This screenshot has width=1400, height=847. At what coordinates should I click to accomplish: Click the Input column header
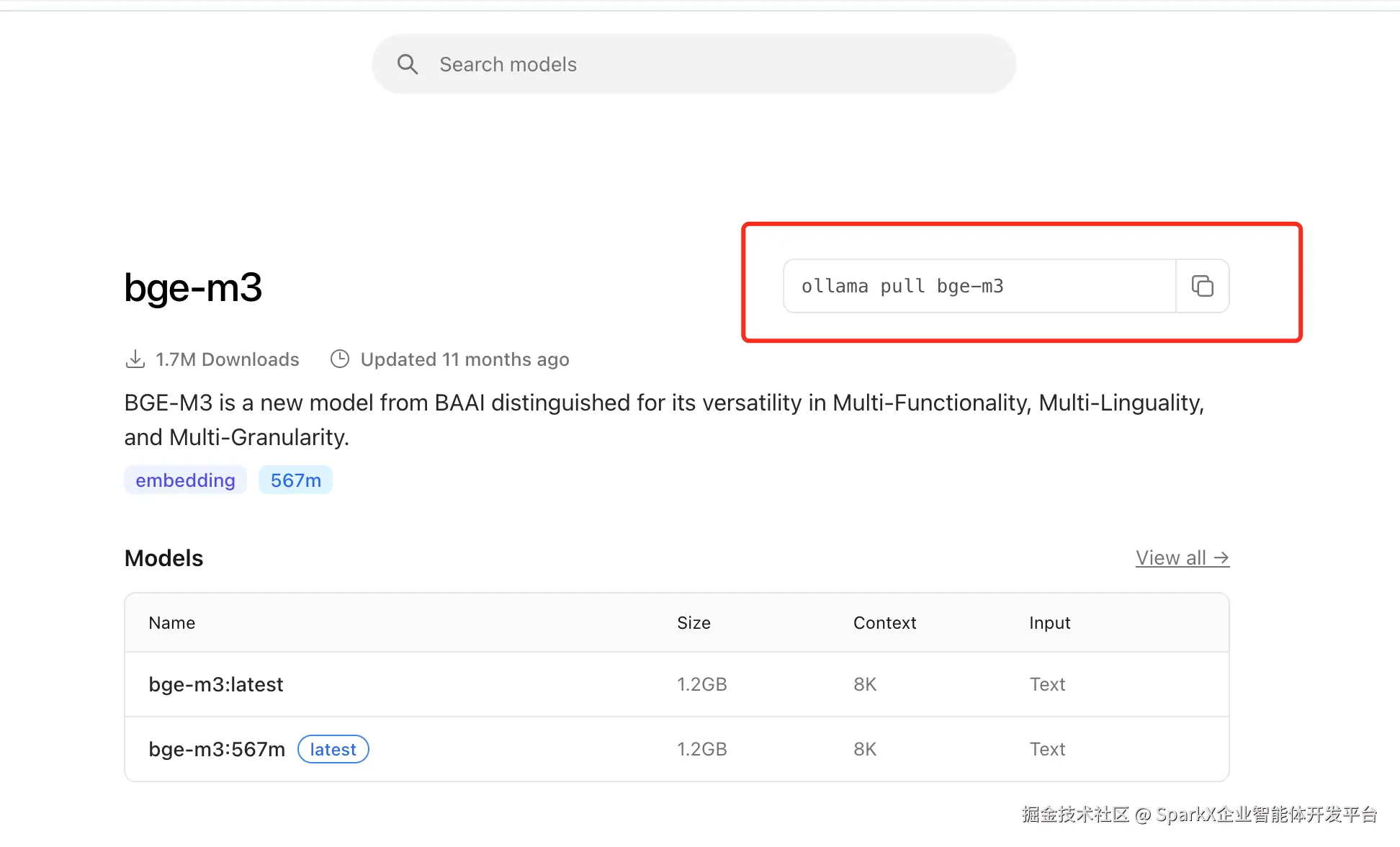pos(1049,623)
